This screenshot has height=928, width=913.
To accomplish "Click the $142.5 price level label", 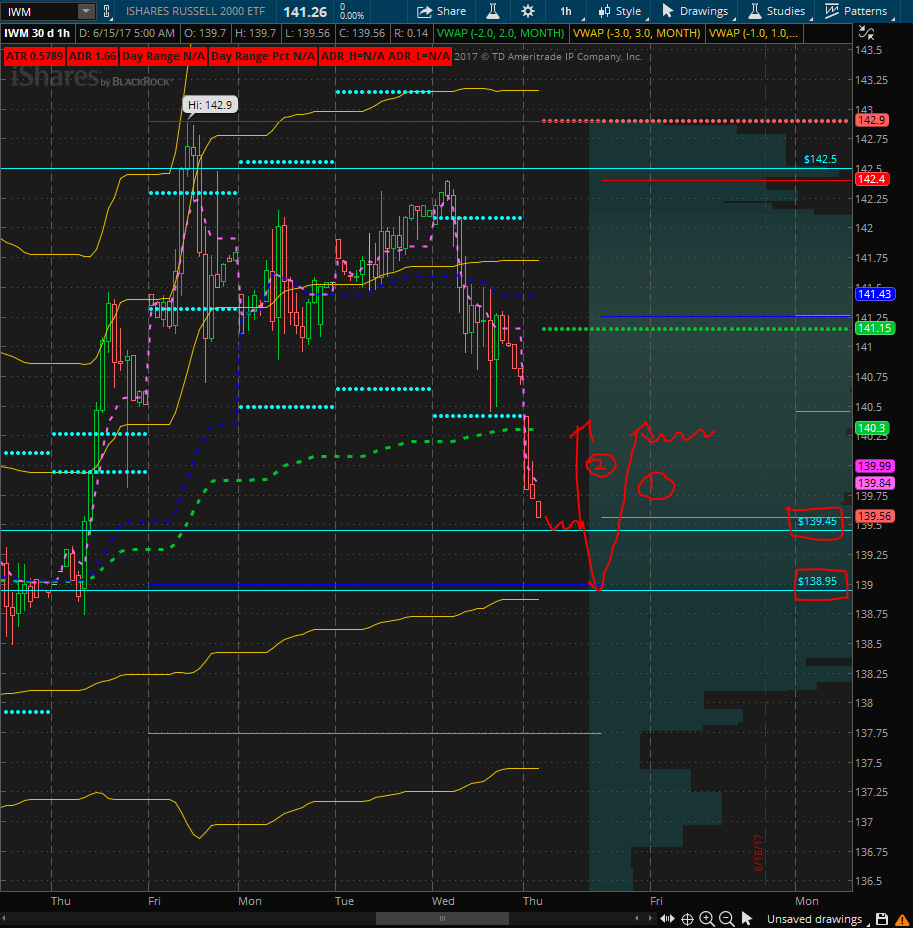I will point(820,159).
